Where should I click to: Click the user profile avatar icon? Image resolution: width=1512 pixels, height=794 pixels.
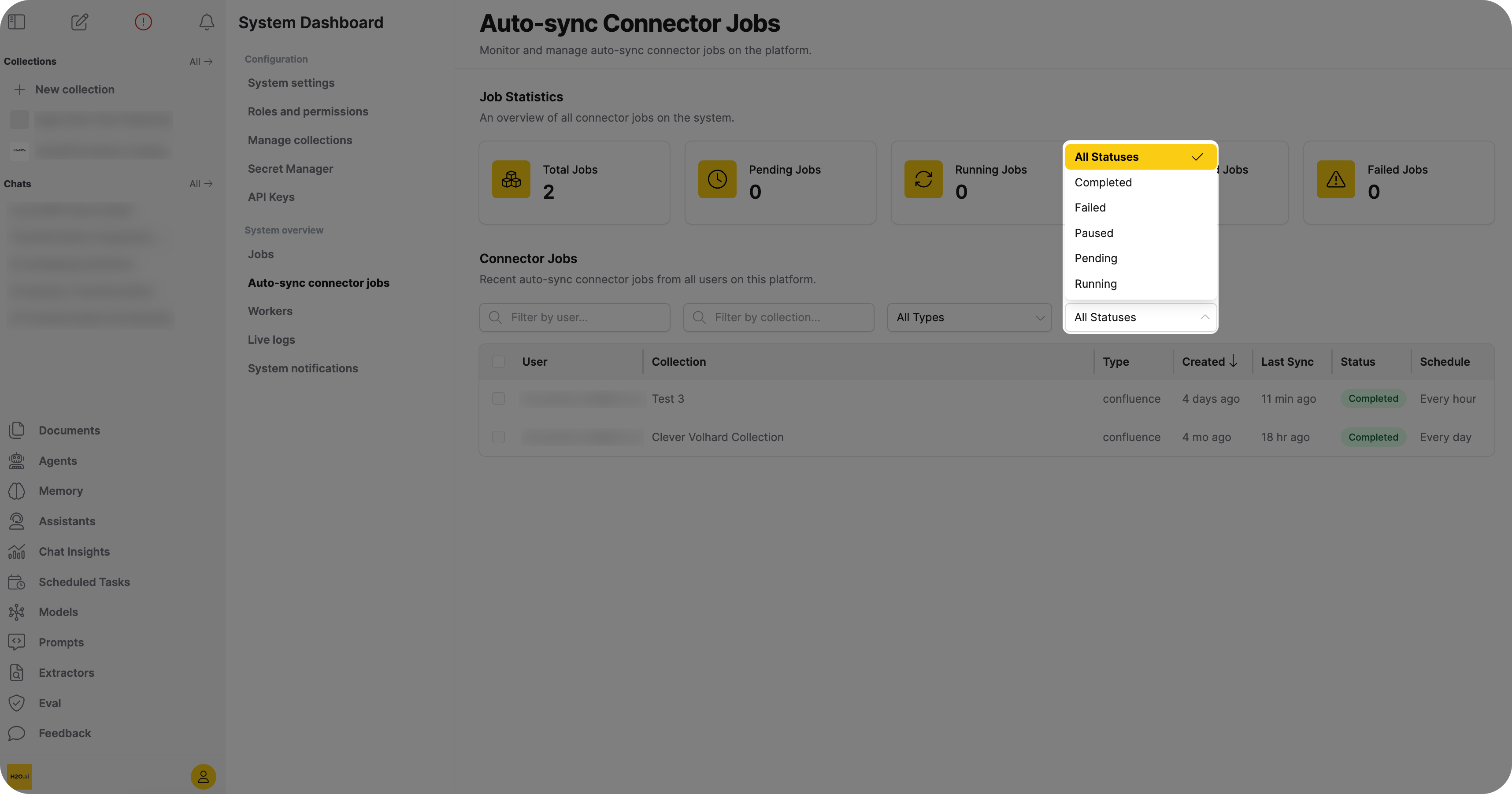(x=203, y=776)
